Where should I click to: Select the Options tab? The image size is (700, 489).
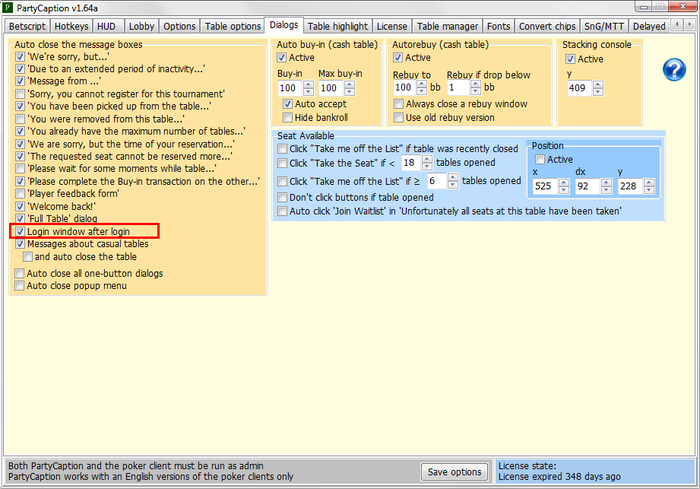coord(179,26)
